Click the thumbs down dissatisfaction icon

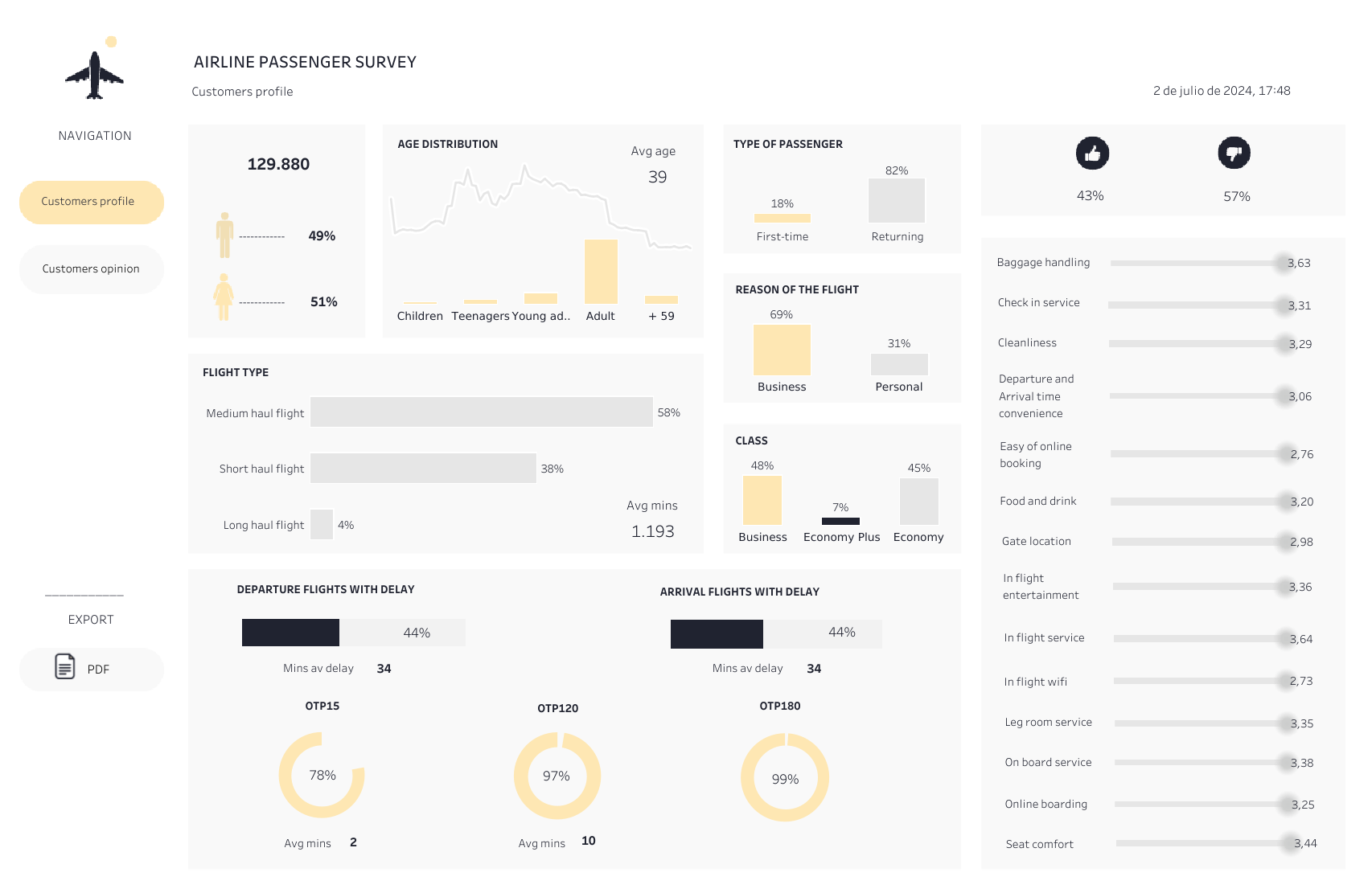[1234, 154]
